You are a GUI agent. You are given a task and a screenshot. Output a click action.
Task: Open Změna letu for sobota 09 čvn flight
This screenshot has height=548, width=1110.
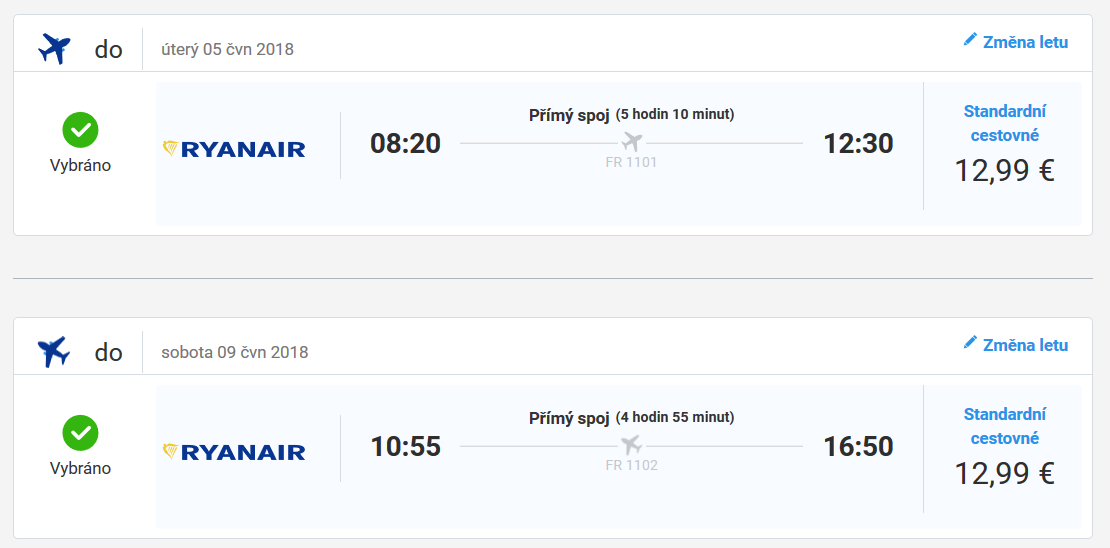click(1016, 345)
